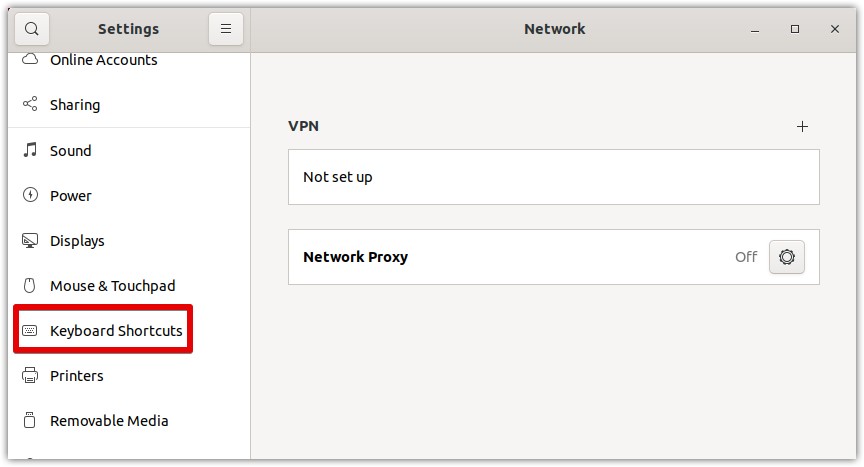864x467 pixels.
Task: Open Network Proxy gear settings
Action: (787, 257)
